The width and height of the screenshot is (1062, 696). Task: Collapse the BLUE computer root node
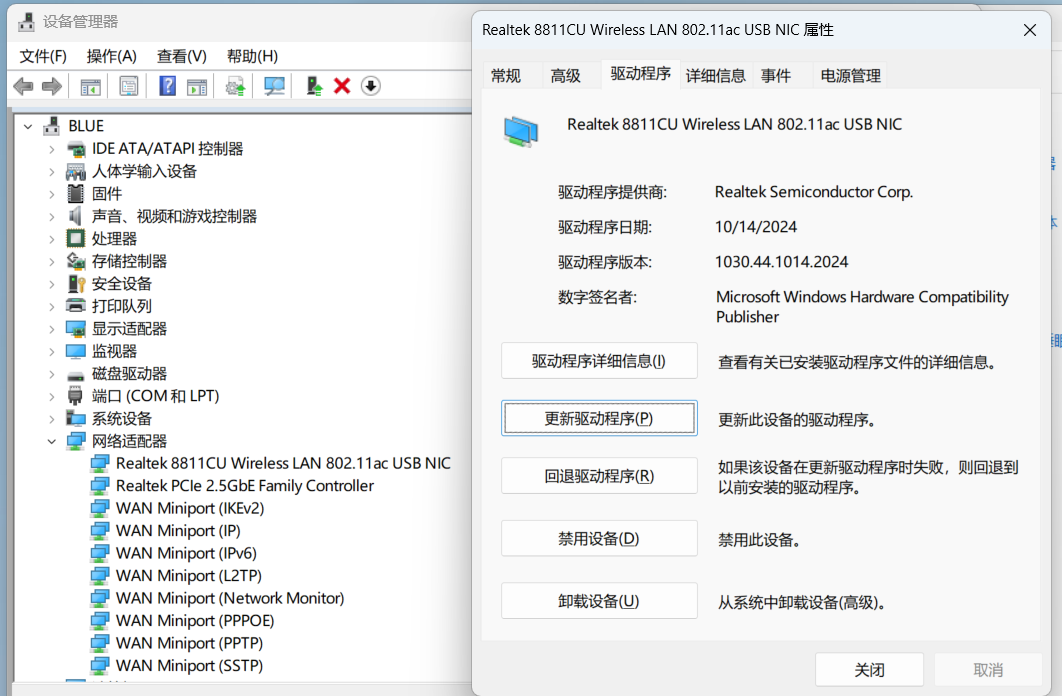point(28,127)
